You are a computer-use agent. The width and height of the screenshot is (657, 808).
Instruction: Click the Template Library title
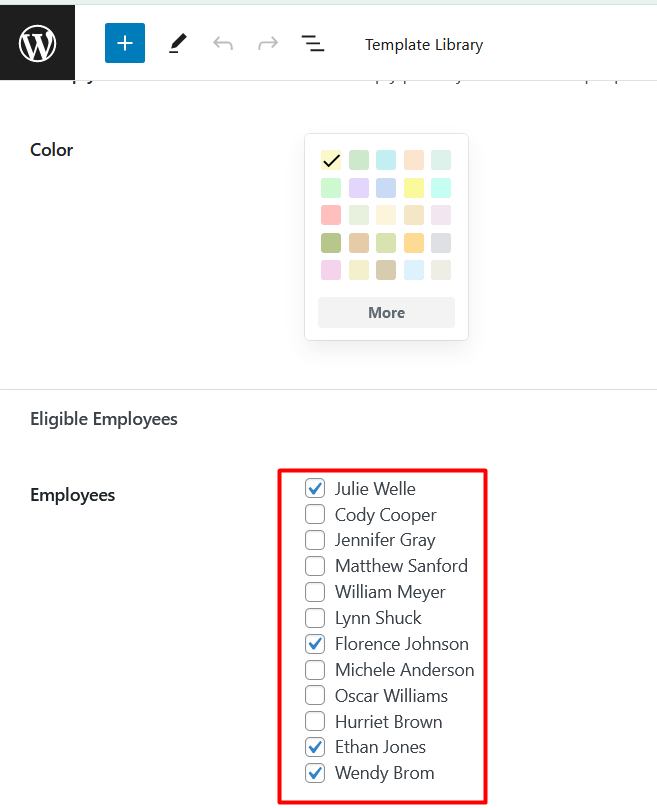point(423,45)
